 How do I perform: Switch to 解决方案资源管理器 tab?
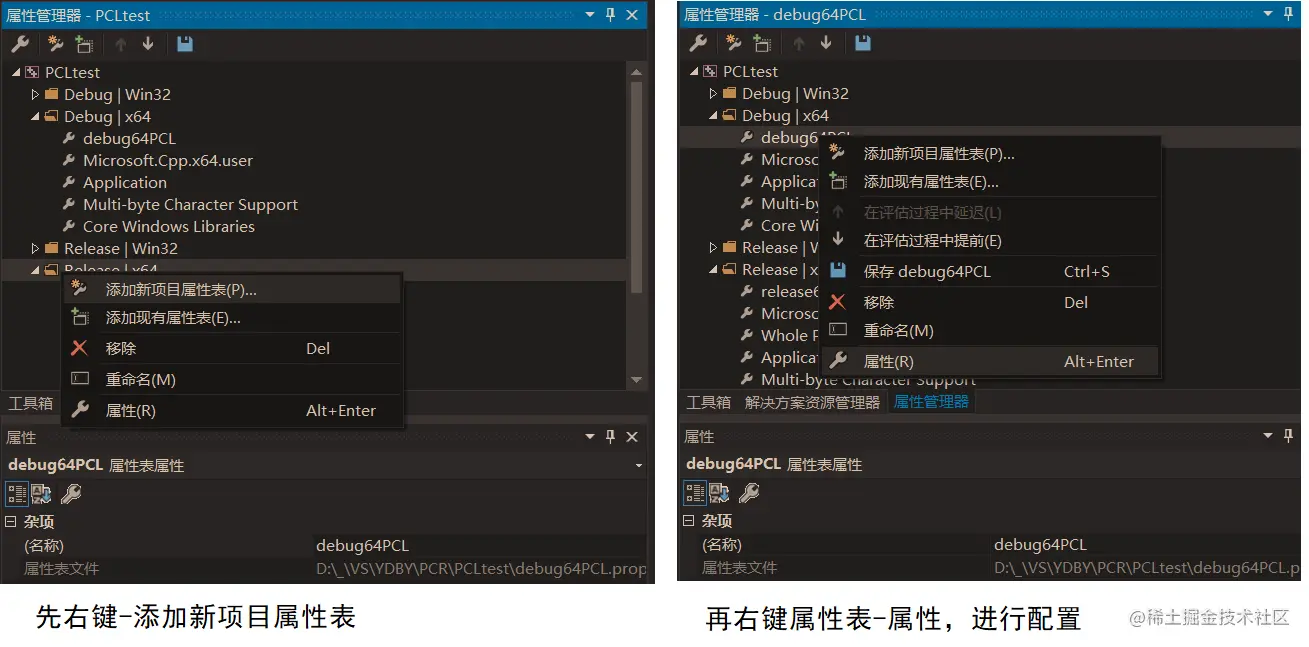(812, 402)
